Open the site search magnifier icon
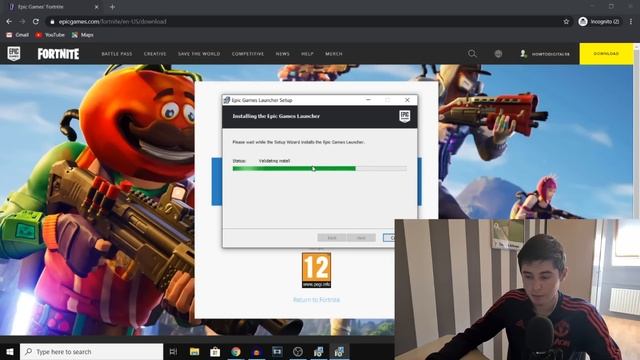Image resolution: width=640 pixels, height=360 pixels. pos(472,53)
